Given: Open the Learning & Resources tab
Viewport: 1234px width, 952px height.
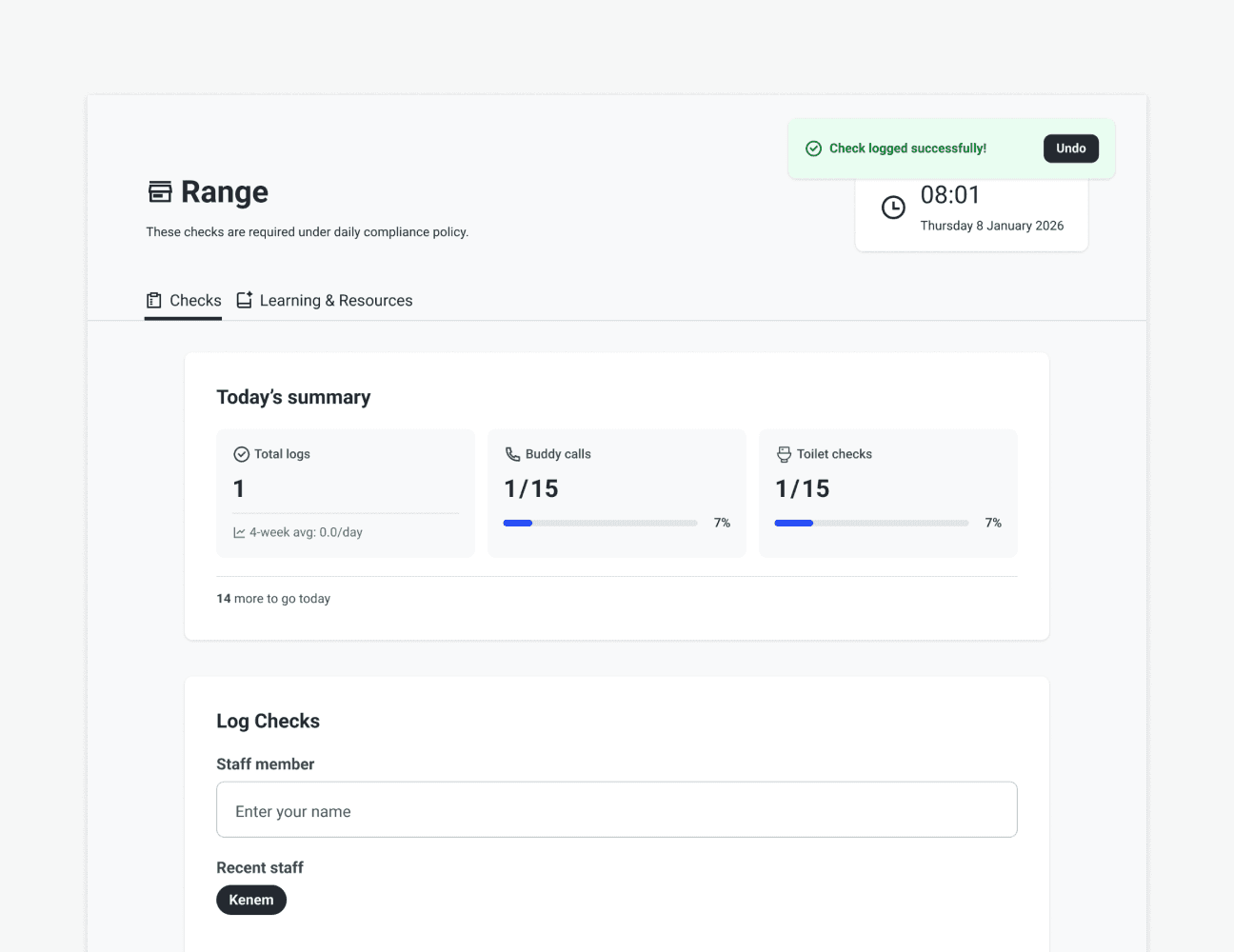Looking at the screenshot, I should pos(325,301).
